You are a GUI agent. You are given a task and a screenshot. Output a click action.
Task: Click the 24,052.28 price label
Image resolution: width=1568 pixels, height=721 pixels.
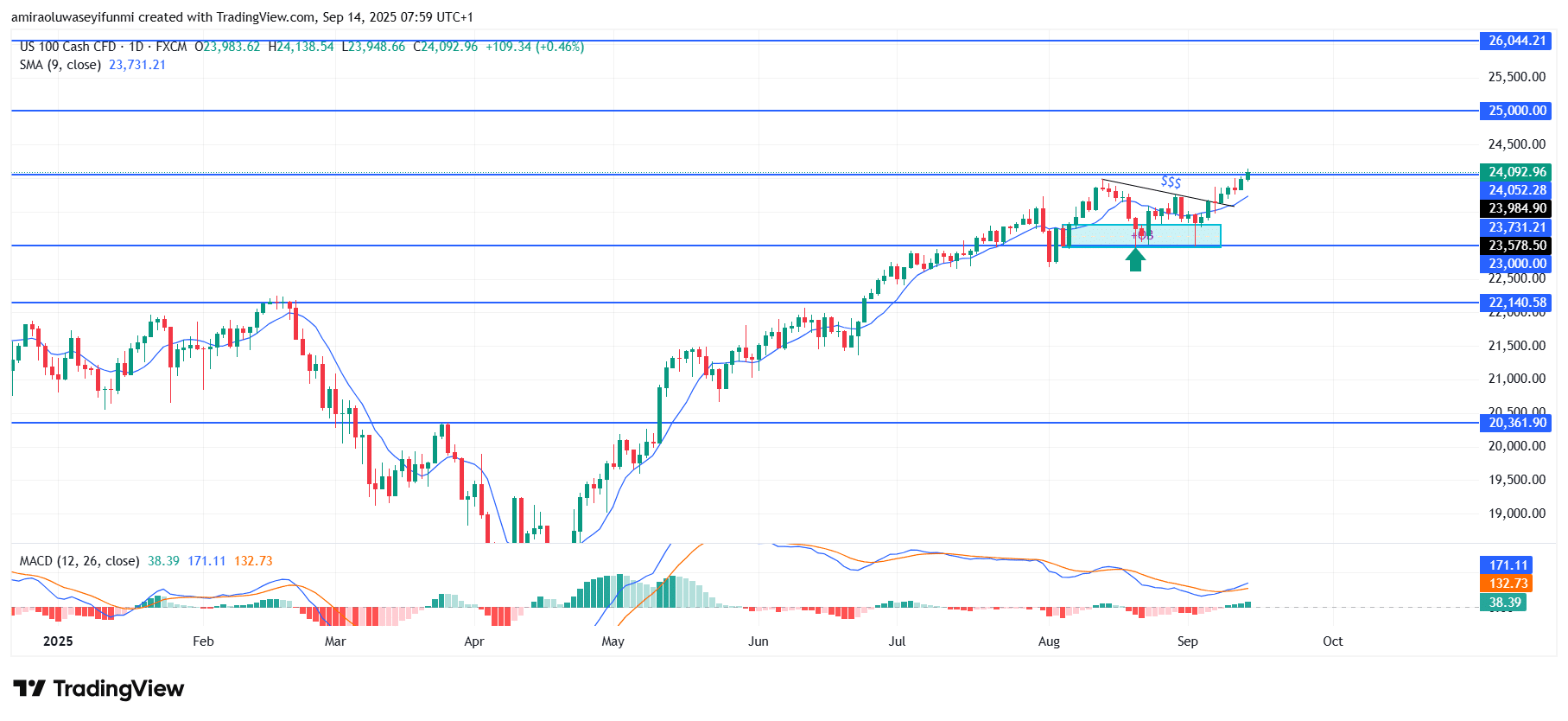[x=1516, y=190]
